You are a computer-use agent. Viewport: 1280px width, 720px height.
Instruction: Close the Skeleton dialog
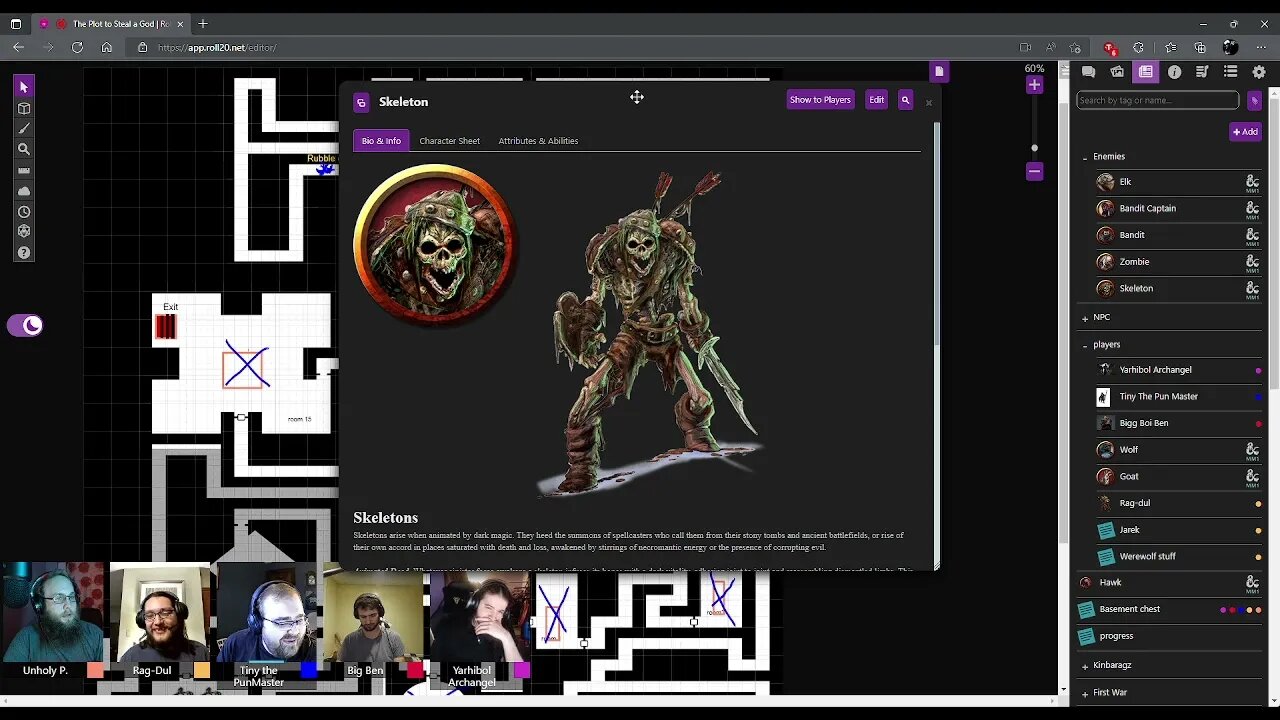coord(928,102)
